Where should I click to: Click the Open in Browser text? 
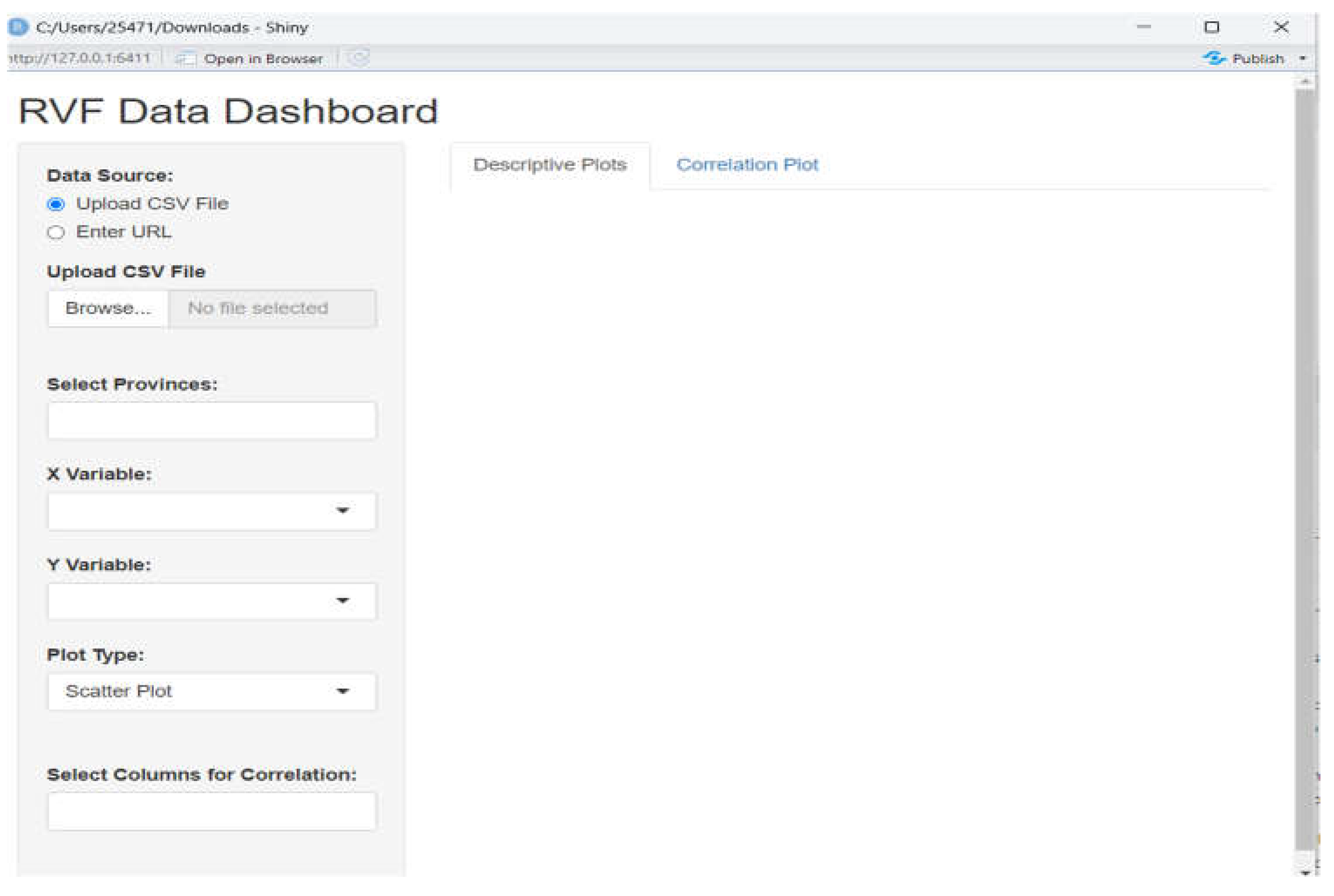pos(263,59)
